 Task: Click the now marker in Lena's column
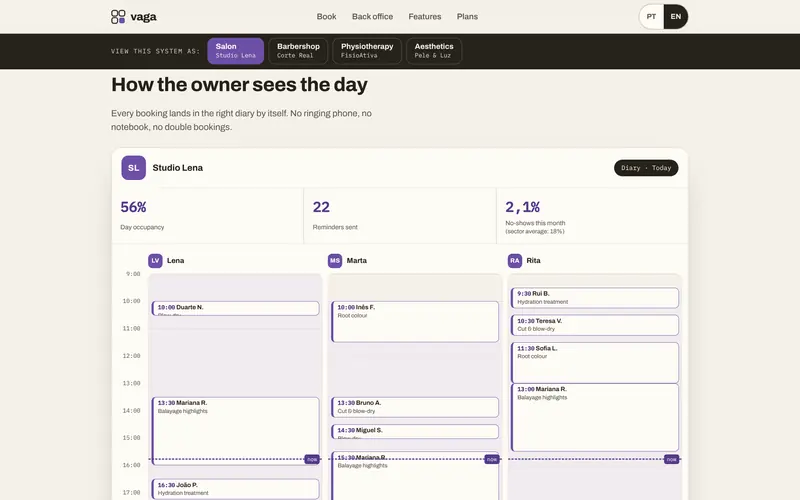[x=312, y=459]
